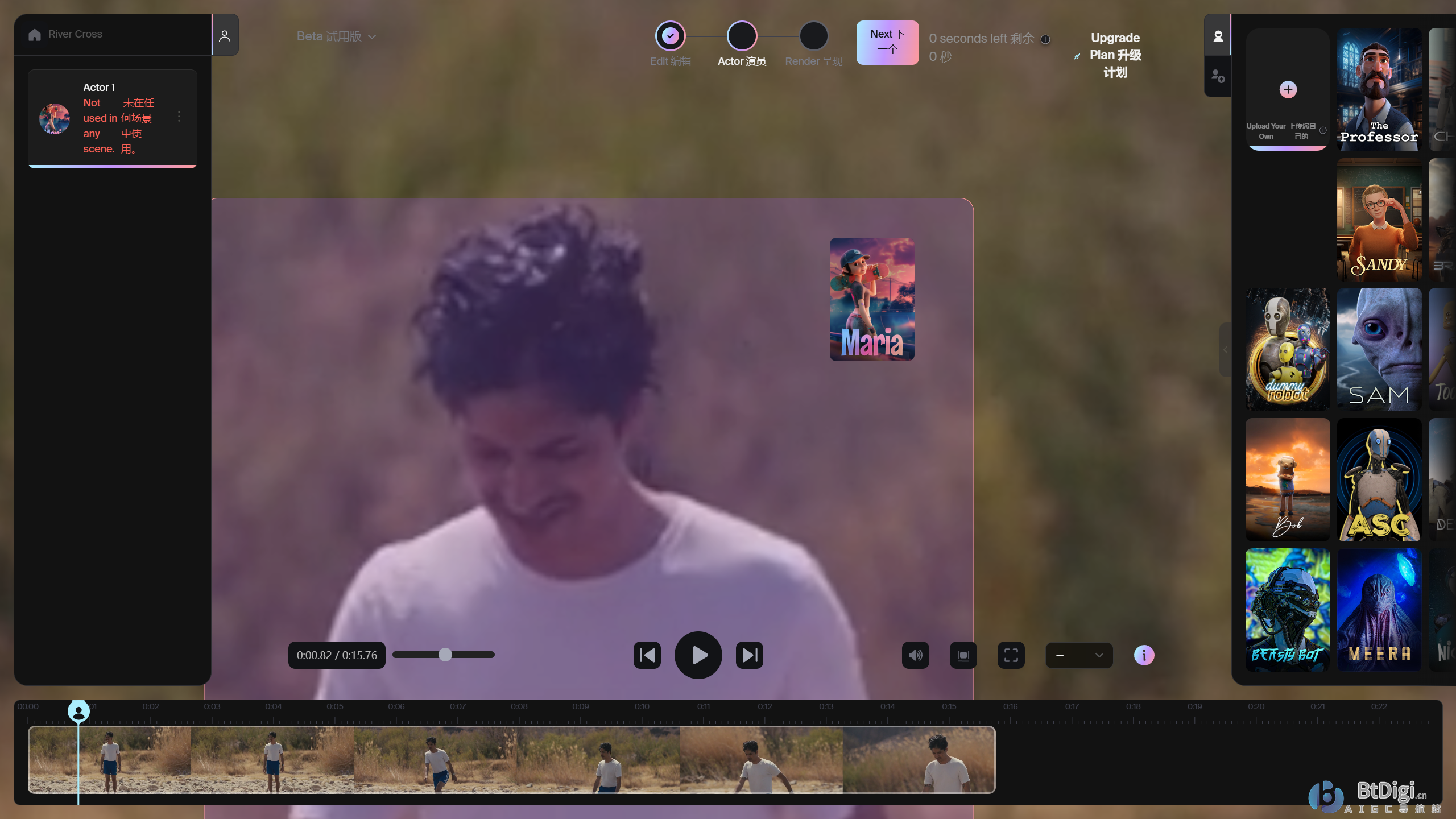Open the Actor 1 three-dot options menu
The height and width of the screenshot is (819, 1456).
point(179,117)
